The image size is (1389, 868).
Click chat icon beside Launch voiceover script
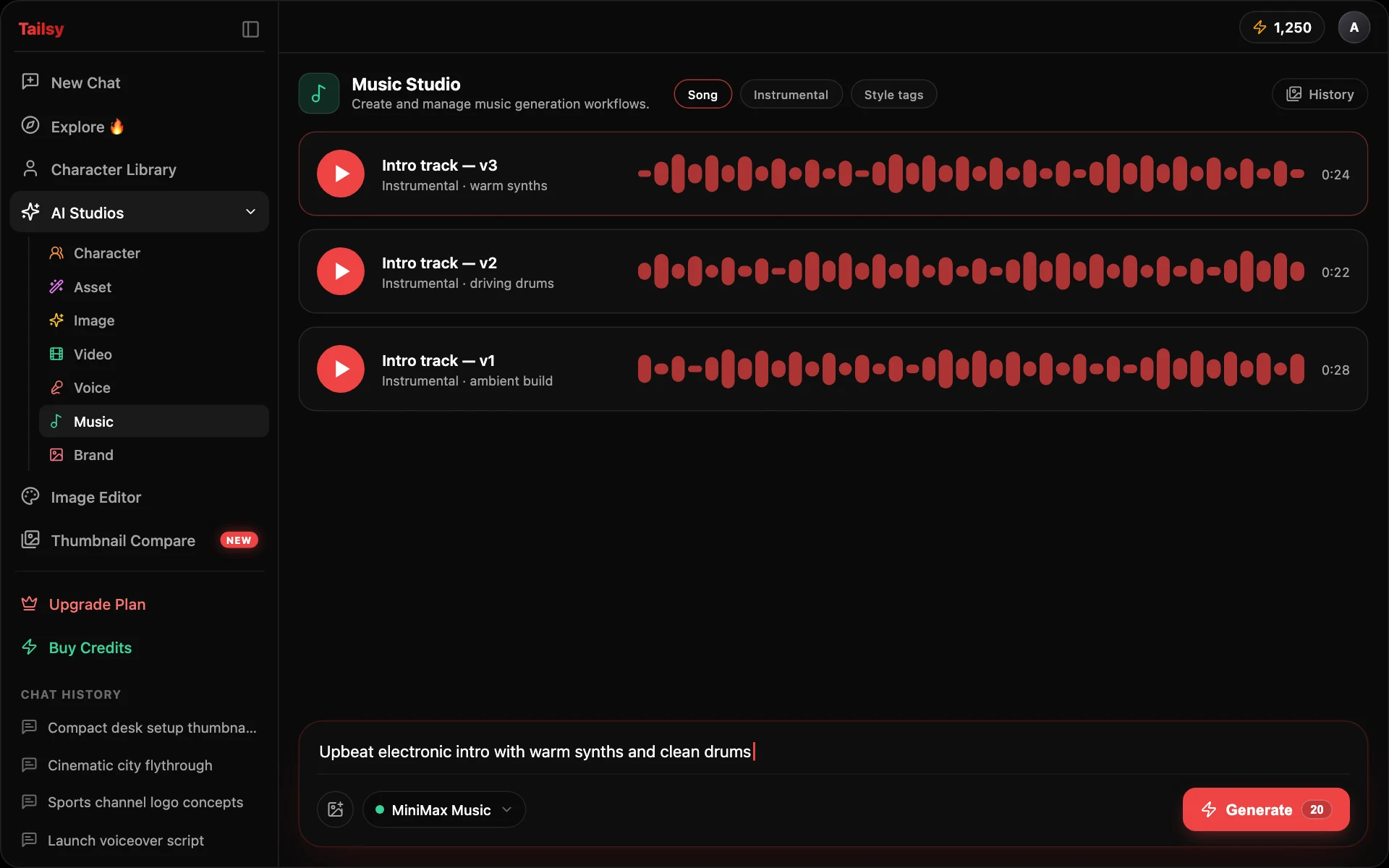30,840
